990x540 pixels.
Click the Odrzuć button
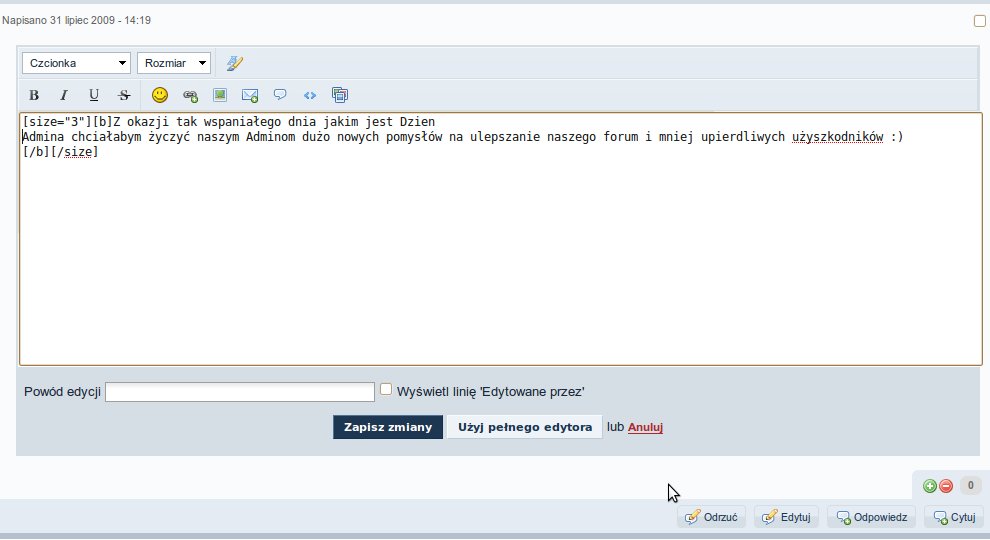712,517
